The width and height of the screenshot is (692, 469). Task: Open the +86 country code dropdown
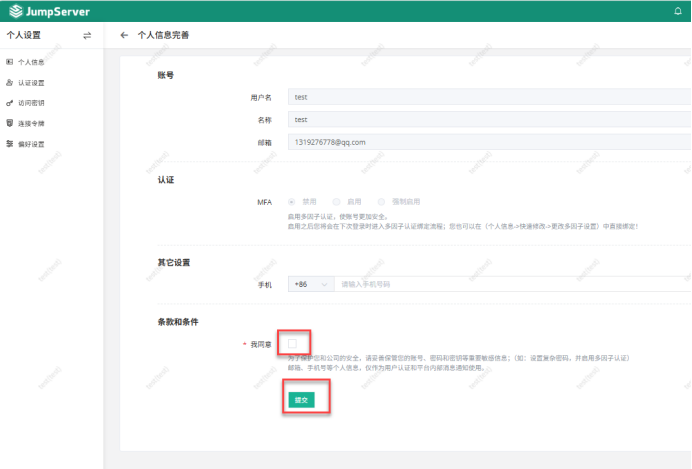click(310, 284)
